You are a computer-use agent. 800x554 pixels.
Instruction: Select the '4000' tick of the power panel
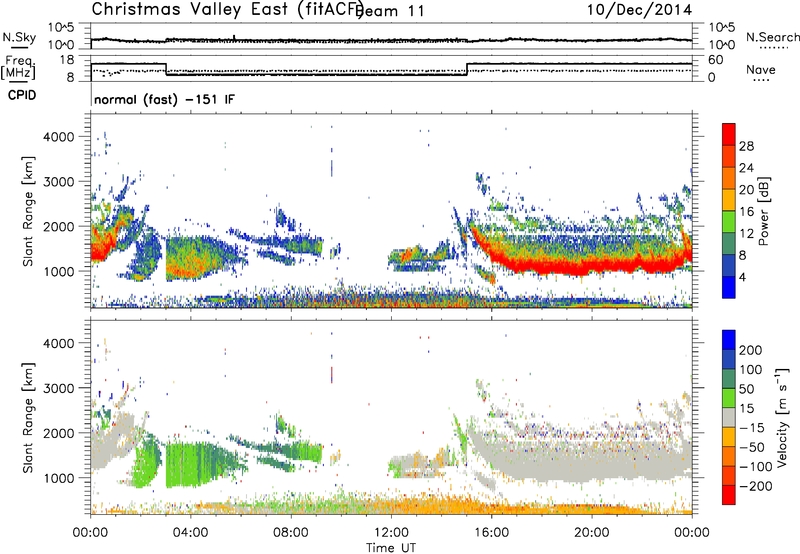click(58, 137)
